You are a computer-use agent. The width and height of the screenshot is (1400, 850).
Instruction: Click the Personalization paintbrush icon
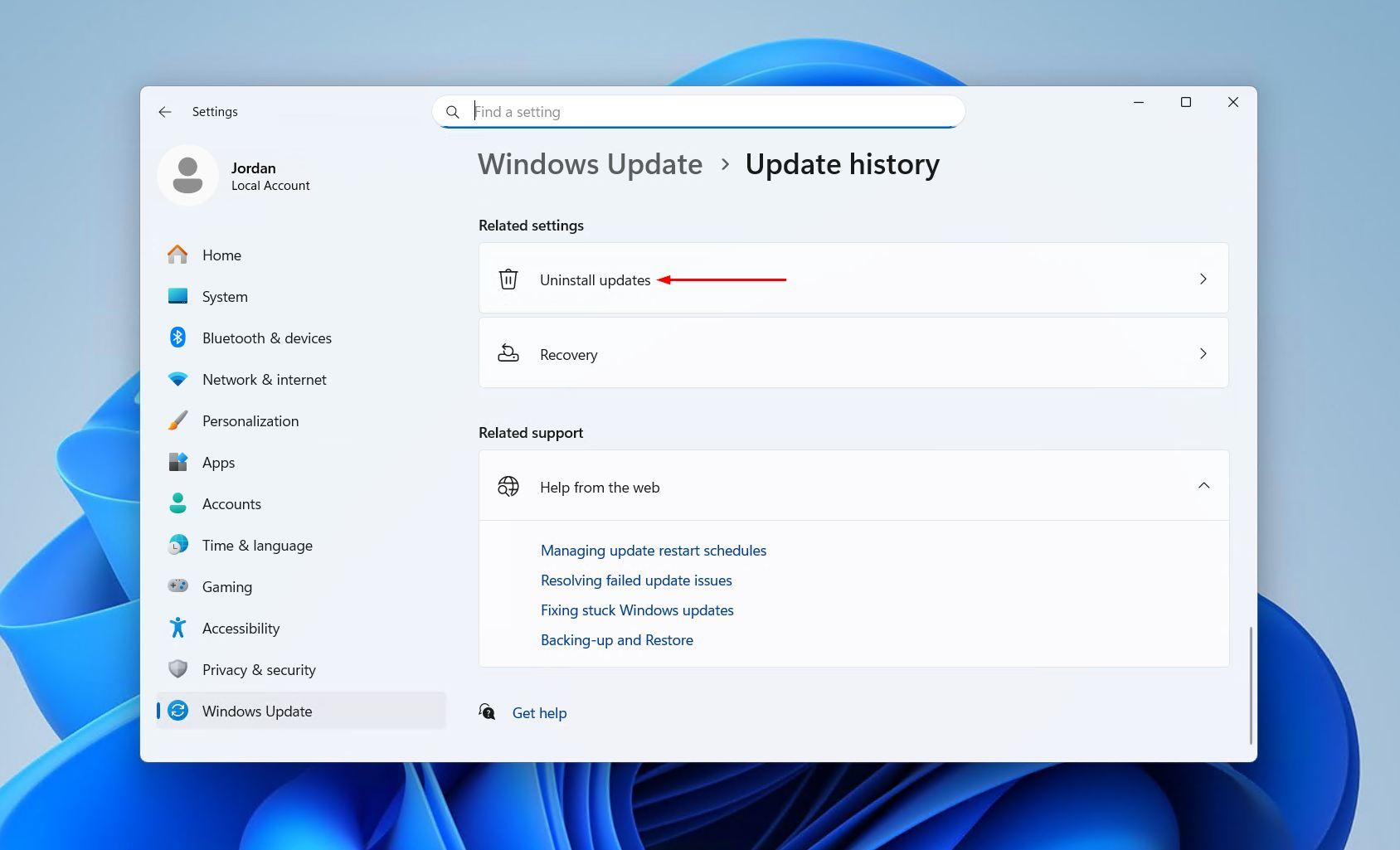click(177, 420)
